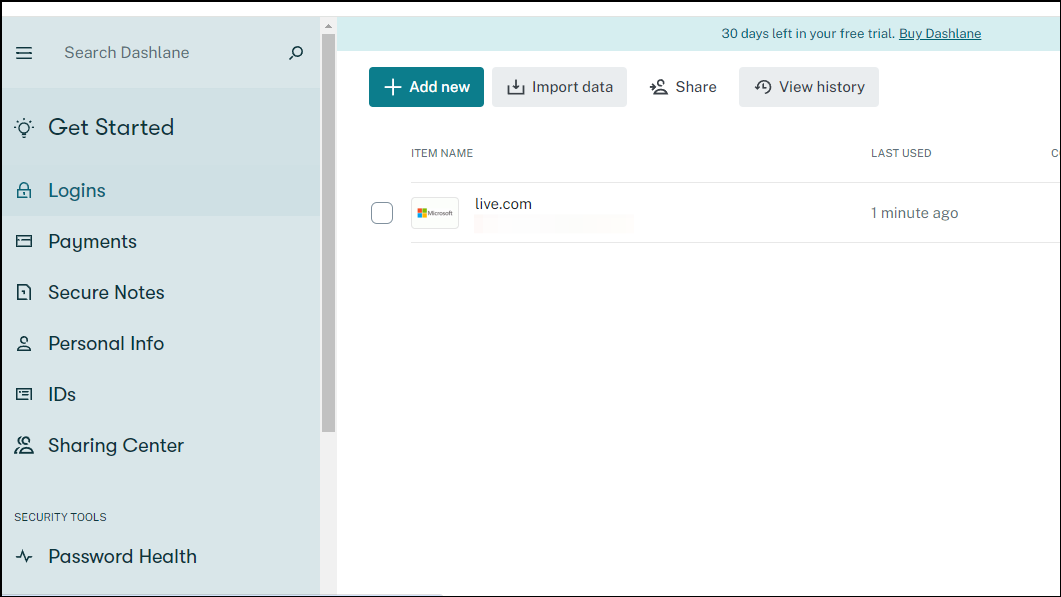Open Secure Notes

(x=161, y=292)
